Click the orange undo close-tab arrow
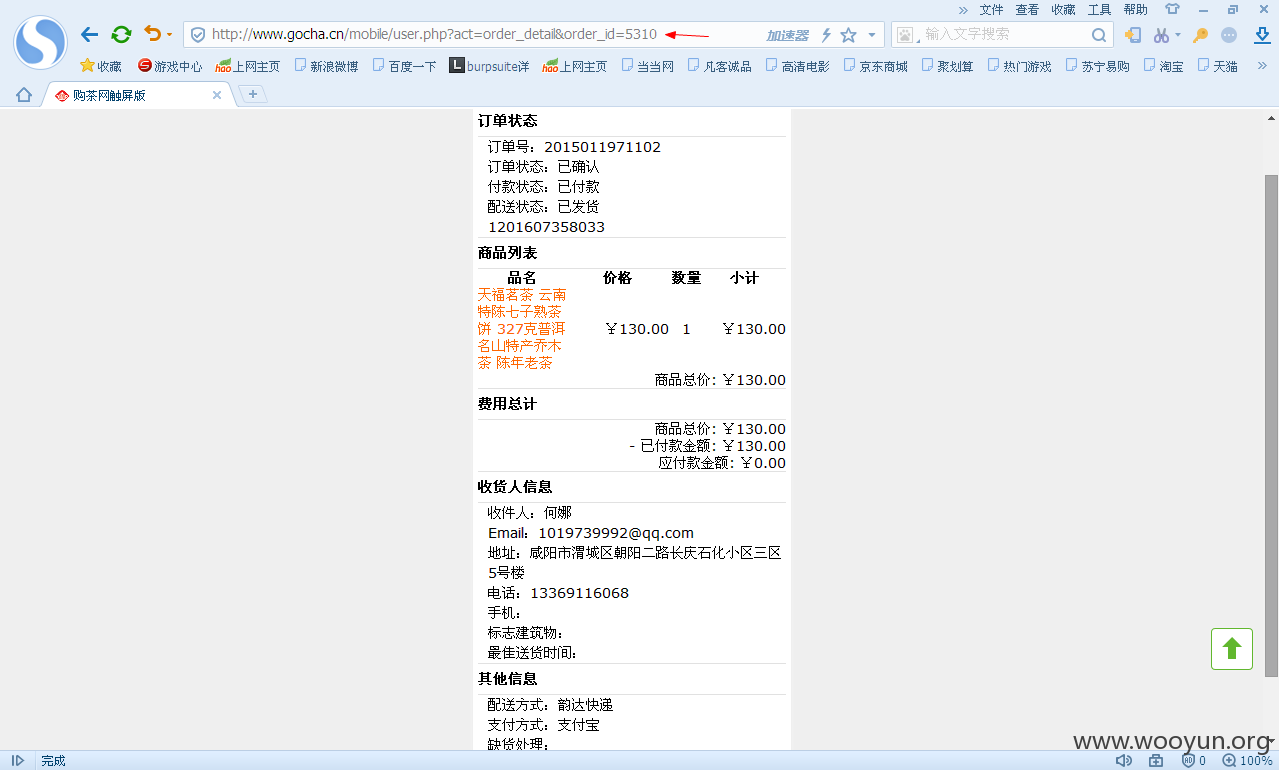Viewport: 1279px width, 770px height. tap(152, 34)
